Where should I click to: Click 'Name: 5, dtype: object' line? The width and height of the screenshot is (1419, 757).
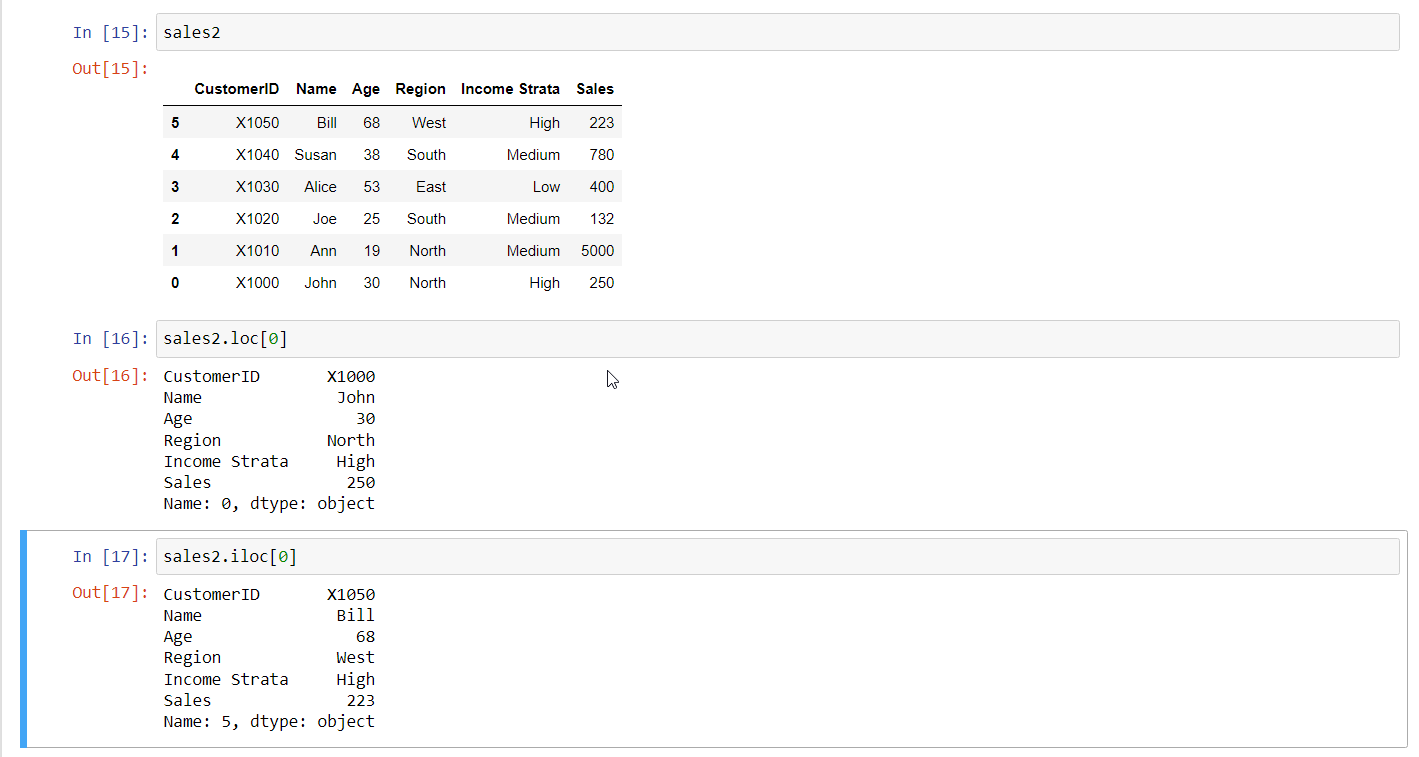(269, 721)
